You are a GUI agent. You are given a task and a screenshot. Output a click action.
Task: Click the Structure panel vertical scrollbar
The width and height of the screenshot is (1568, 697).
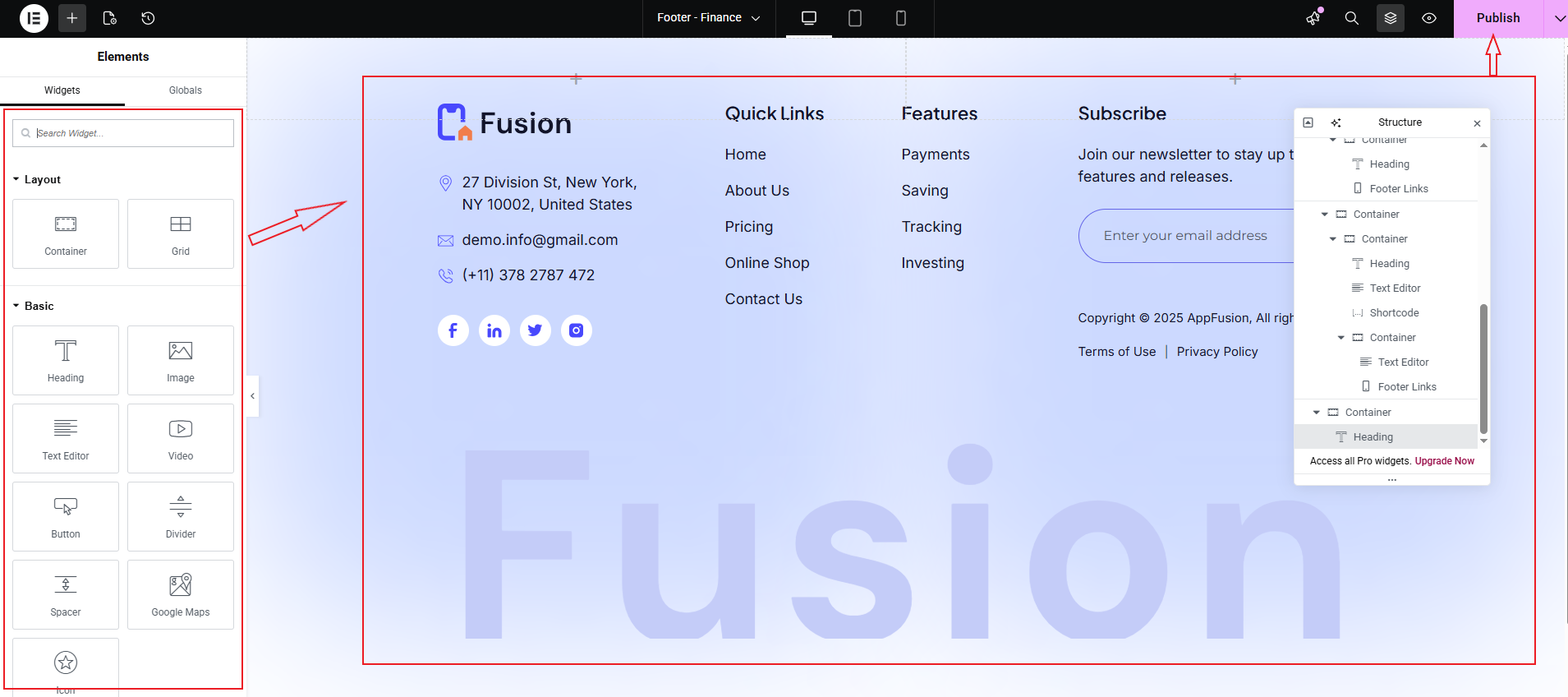[x=1483, y=368]
